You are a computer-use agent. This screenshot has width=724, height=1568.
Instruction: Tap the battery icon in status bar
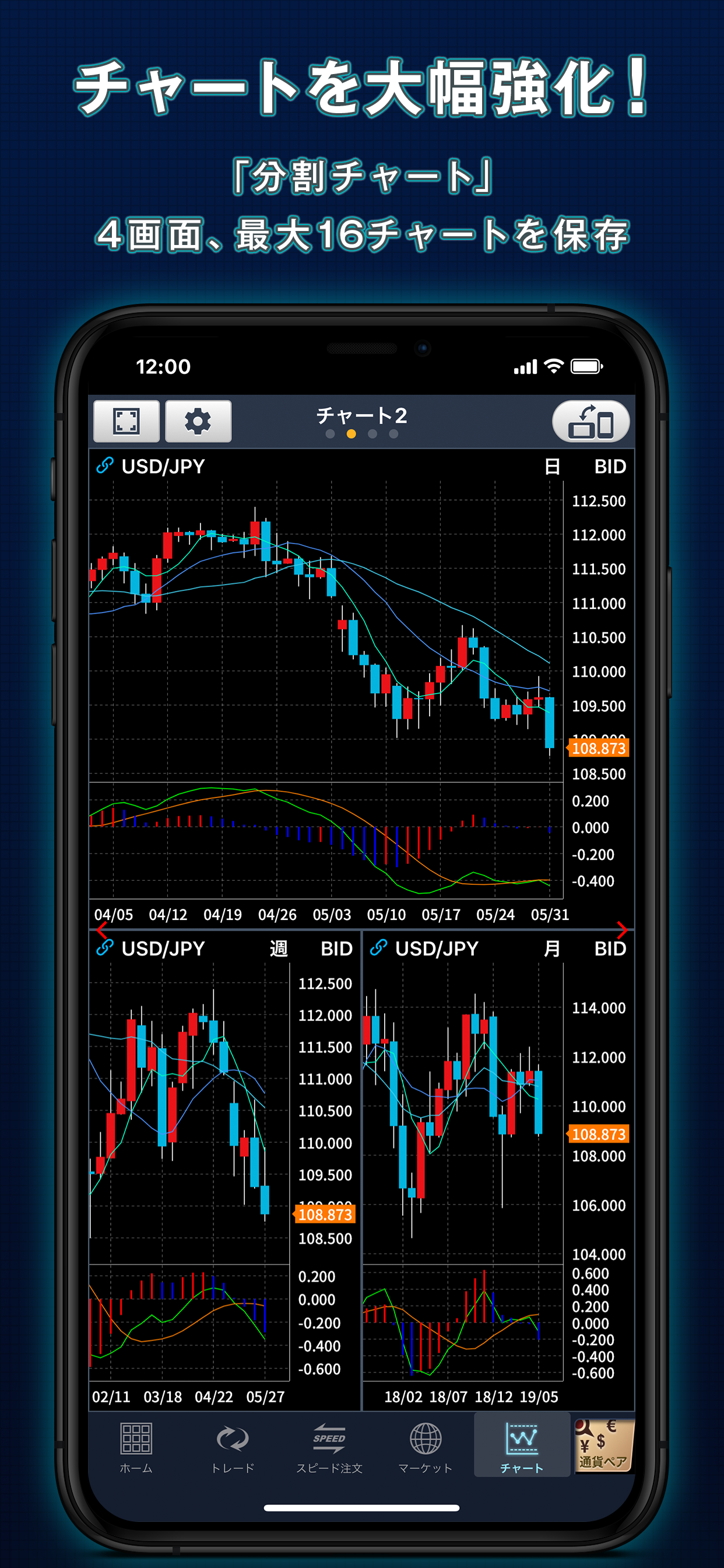click(x=586, y=366)
